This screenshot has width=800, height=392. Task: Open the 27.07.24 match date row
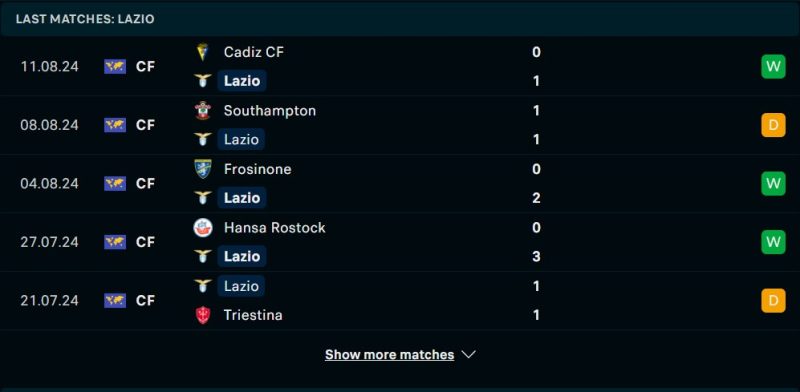[400, 242]
